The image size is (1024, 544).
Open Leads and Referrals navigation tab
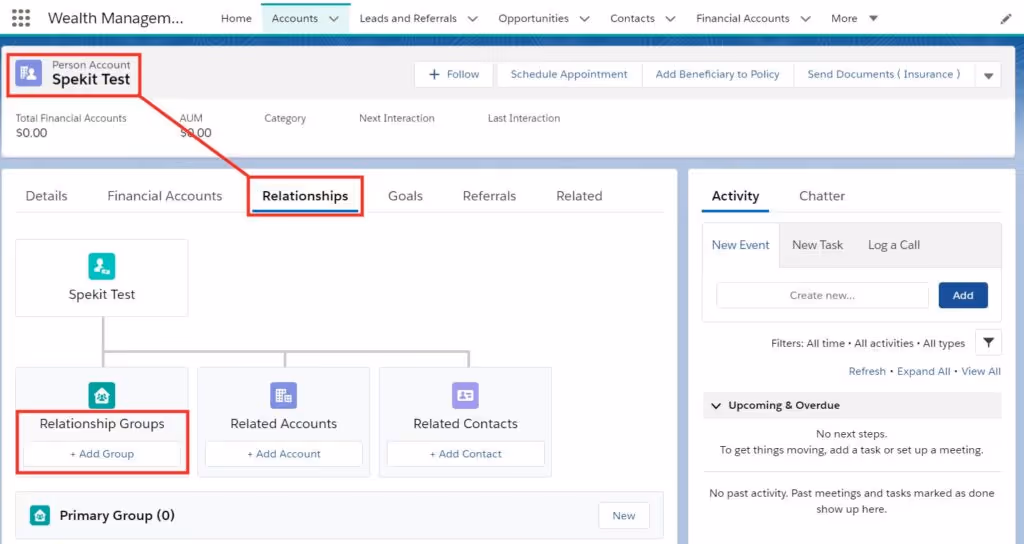[x=408, y=18]
